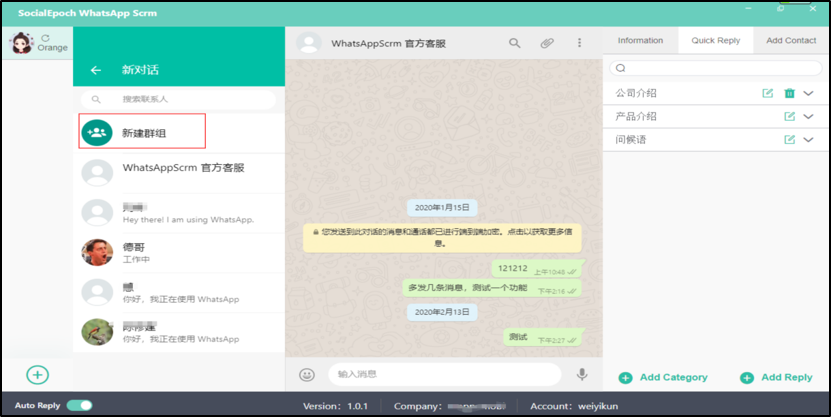
Task: Toggle the Auto Reply switch
Action: click(79, 405)
